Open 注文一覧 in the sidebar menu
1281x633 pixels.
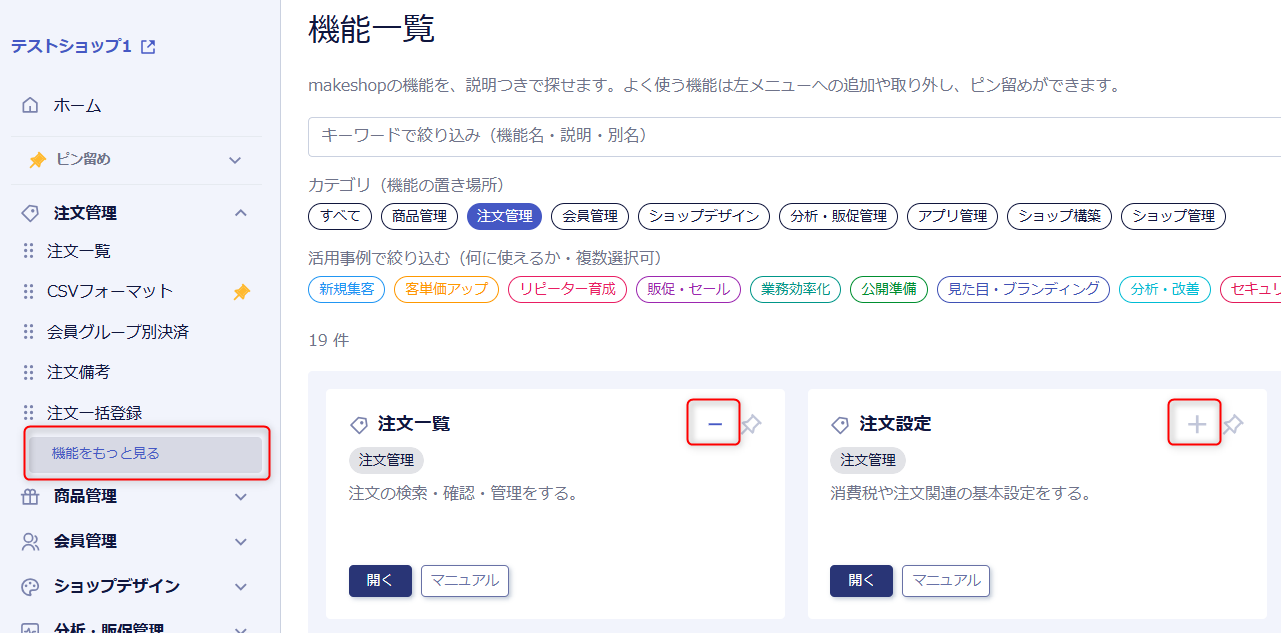pyautogui.click(x=79, y=251)
